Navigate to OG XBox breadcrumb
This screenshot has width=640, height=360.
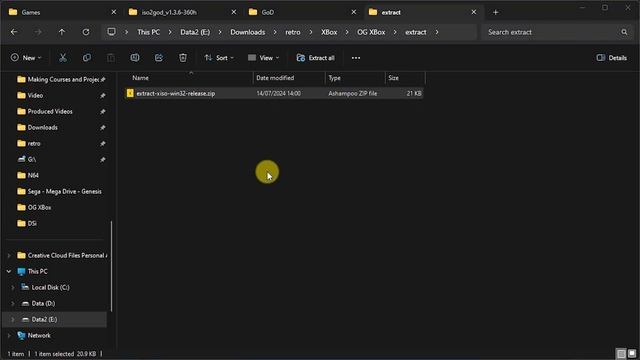(x=371, y=32)
